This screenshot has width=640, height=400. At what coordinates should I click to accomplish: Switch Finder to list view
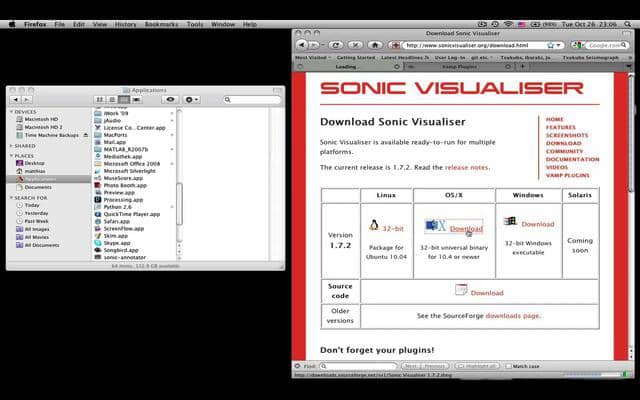[x=111, y=100]
